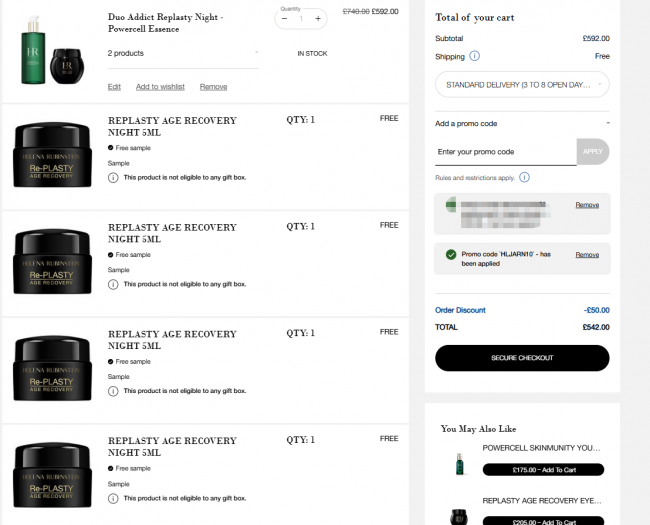Remove promo code HLJARN10
Image resolution: width=650 pixels, height=525 pixels.
(x=587, y=255)
